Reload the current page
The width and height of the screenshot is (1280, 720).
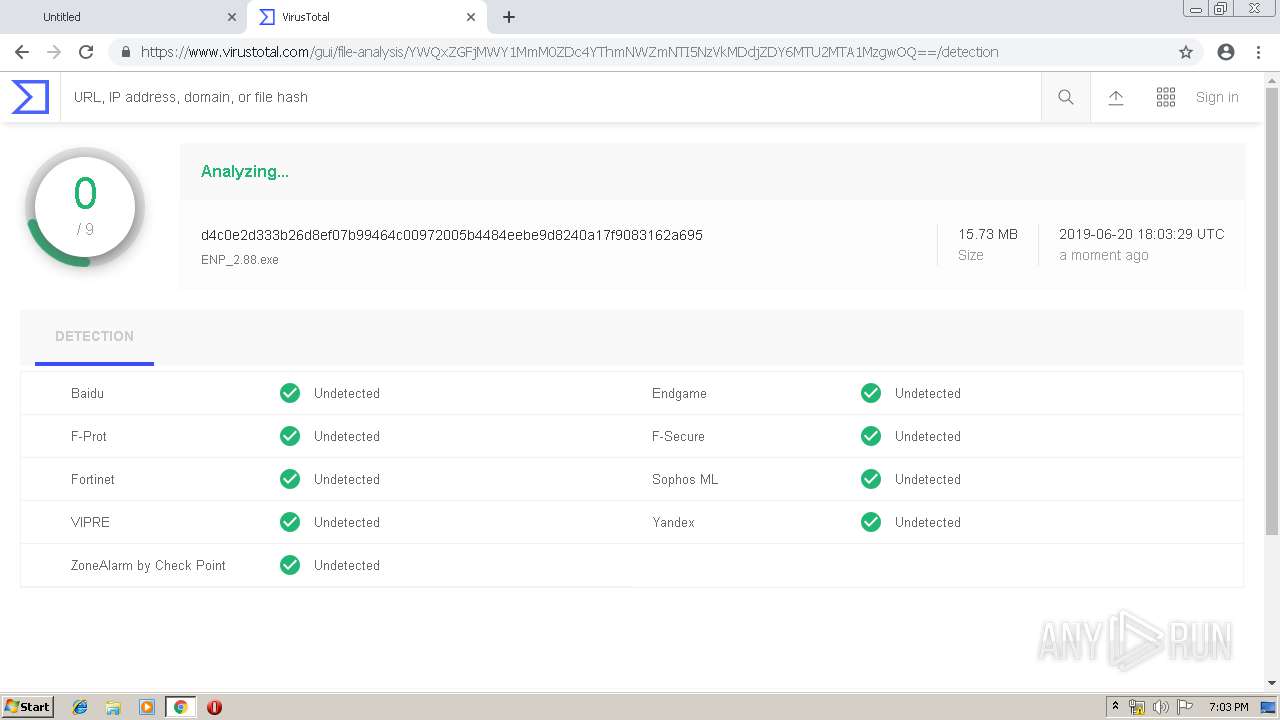click(x=86, y=52)
